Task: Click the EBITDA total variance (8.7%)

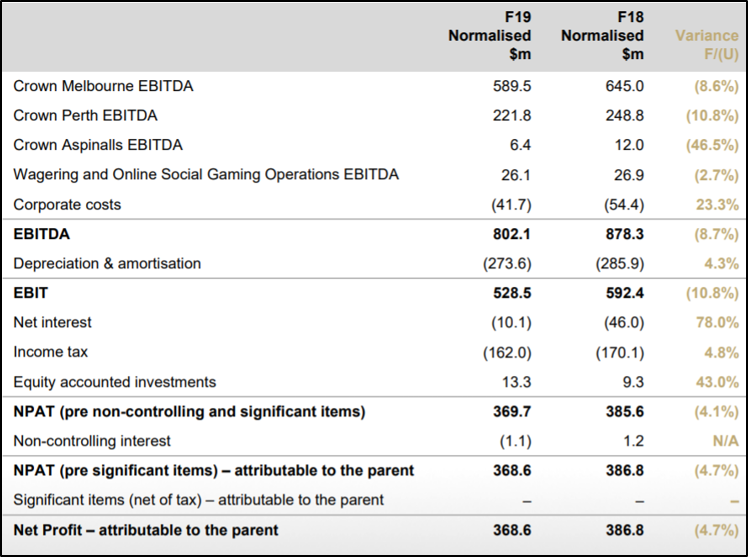Action: pos(716,235)
